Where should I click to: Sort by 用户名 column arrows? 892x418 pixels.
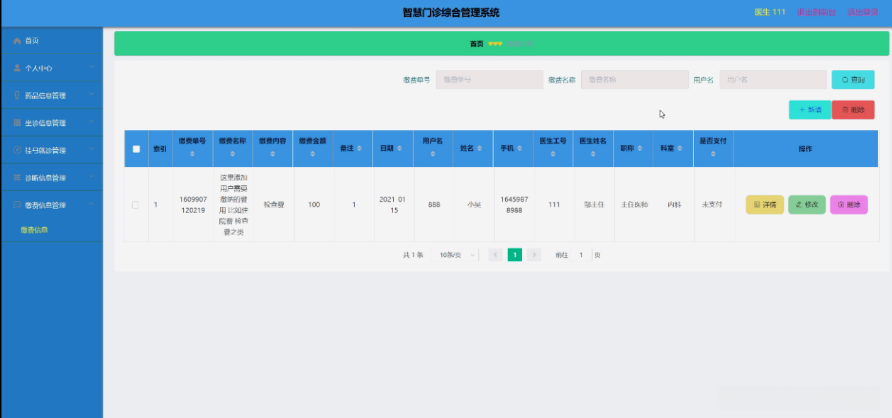click(433, 154)
